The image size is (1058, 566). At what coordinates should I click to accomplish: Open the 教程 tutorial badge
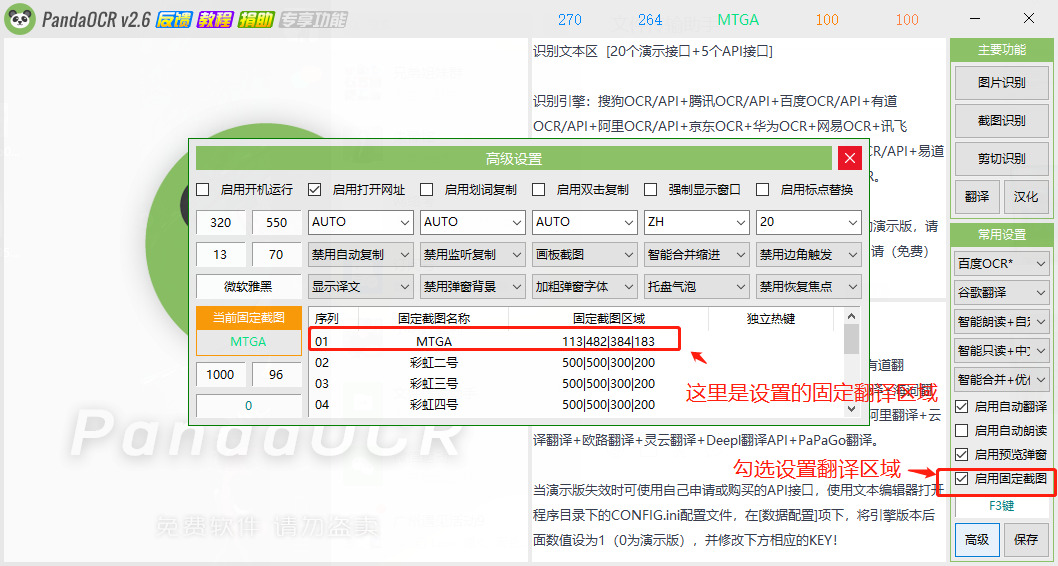click(x=214, y=20)
